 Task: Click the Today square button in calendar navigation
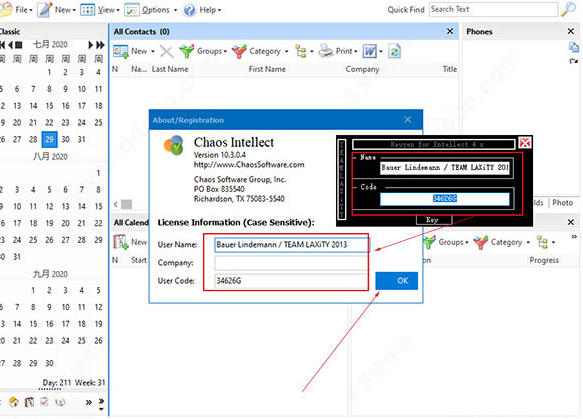coord(19,45)
